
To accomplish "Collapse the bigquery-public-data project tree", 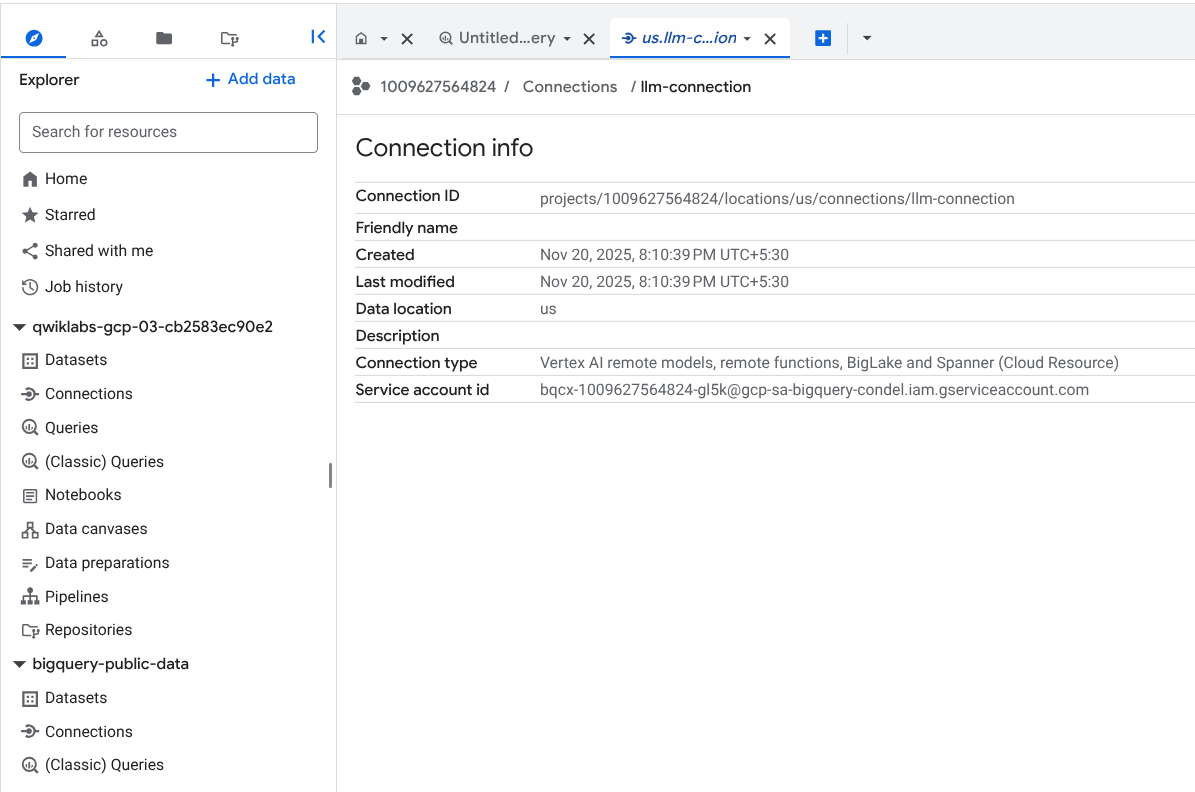I will [19, 663].
